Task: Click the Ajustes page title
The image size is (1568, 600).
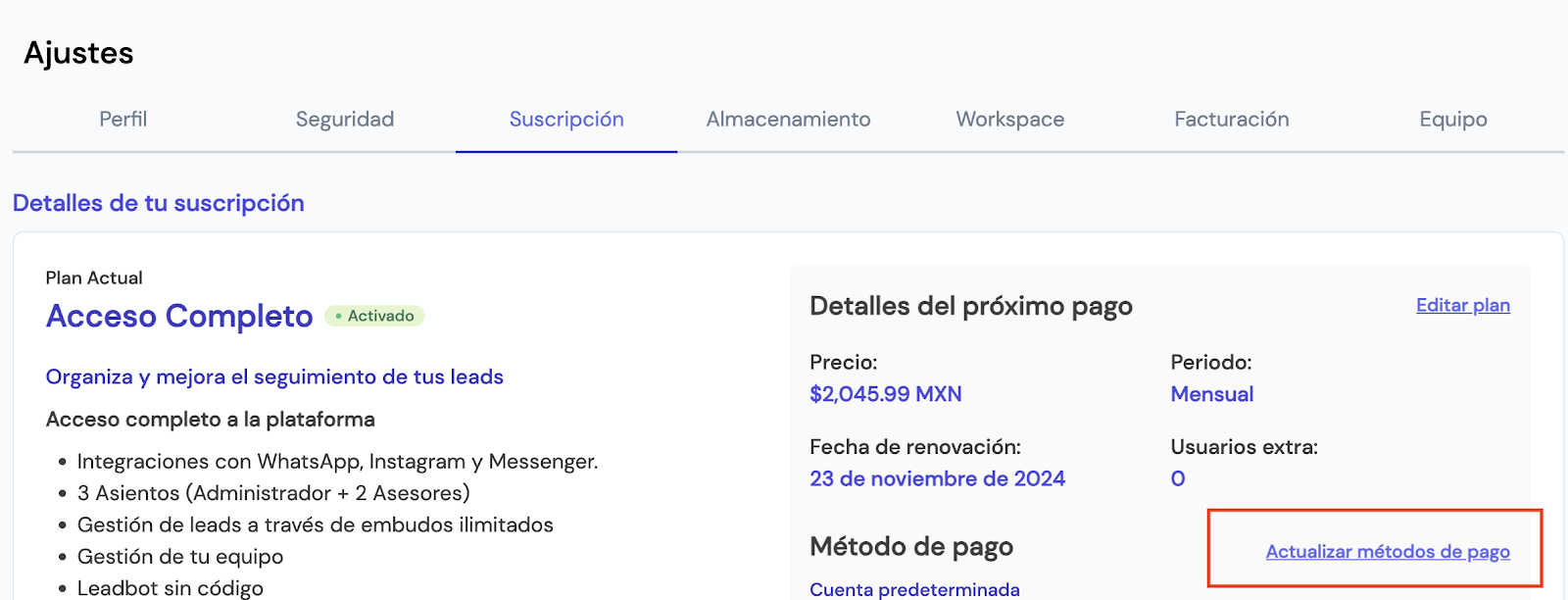Action: coord(78,53)
